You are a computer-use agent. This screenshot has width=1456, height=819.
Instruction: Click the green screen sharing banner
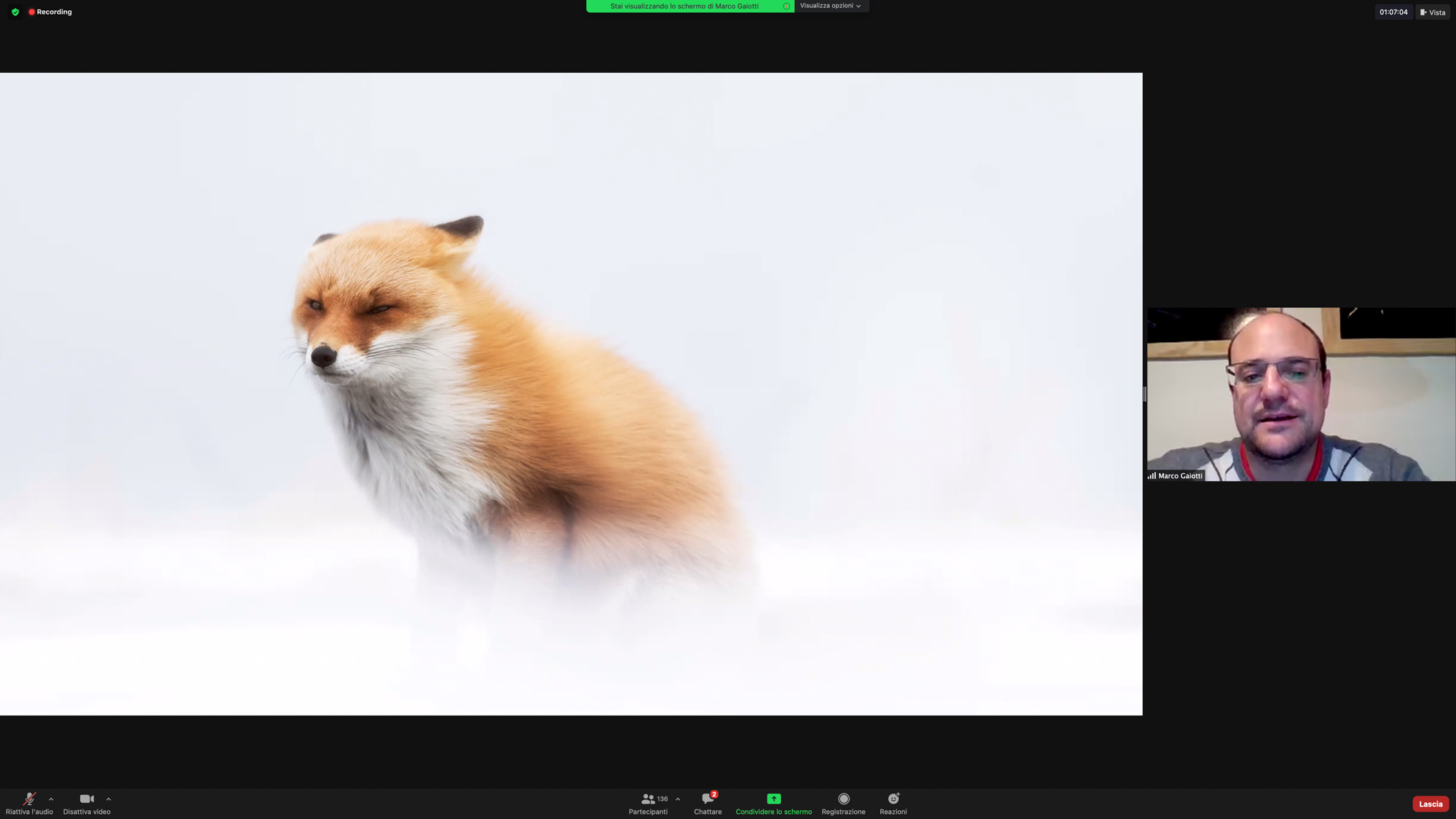pos(690,6)
